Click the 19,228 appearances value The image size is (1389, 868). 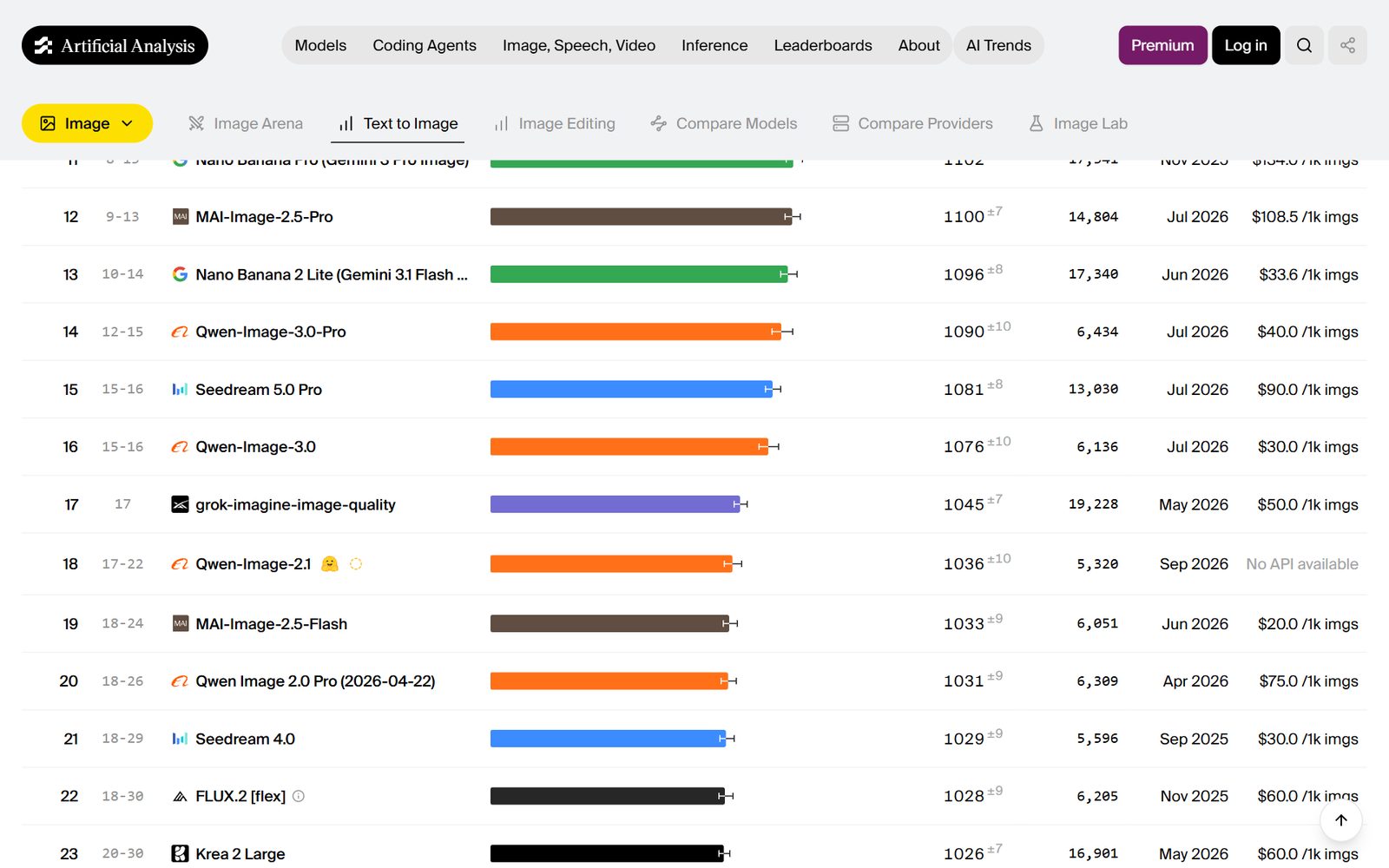(x=1093, y=504)
